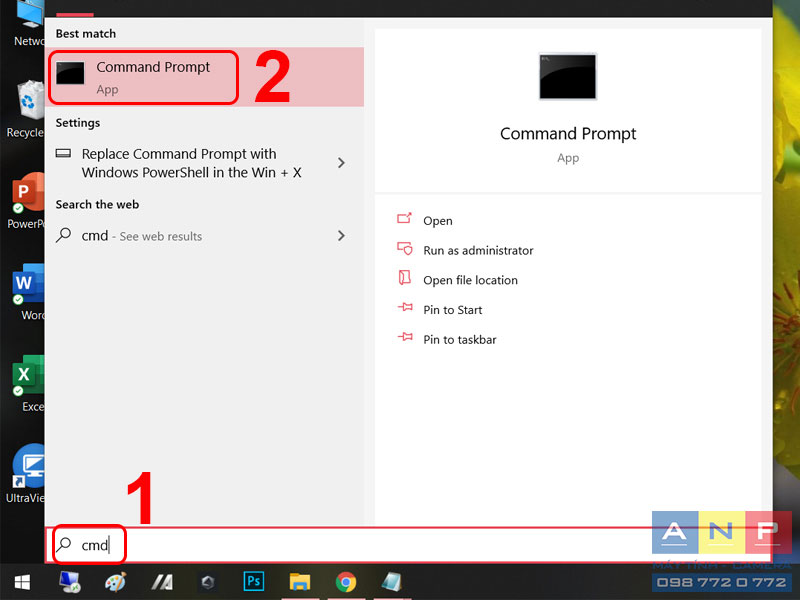Open Command Prompt best match result
The height and width of the screenshot is (600, 800).
204,77
